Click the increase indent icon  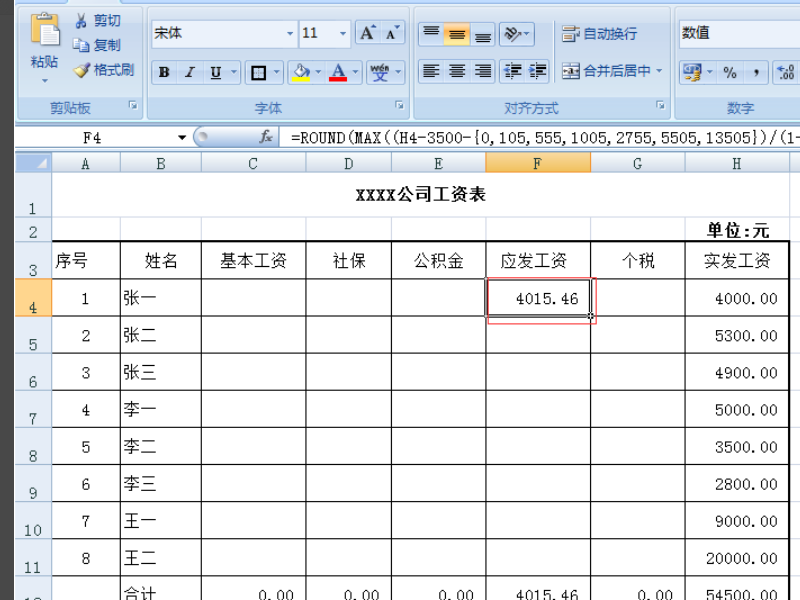(x=537, y=71)
